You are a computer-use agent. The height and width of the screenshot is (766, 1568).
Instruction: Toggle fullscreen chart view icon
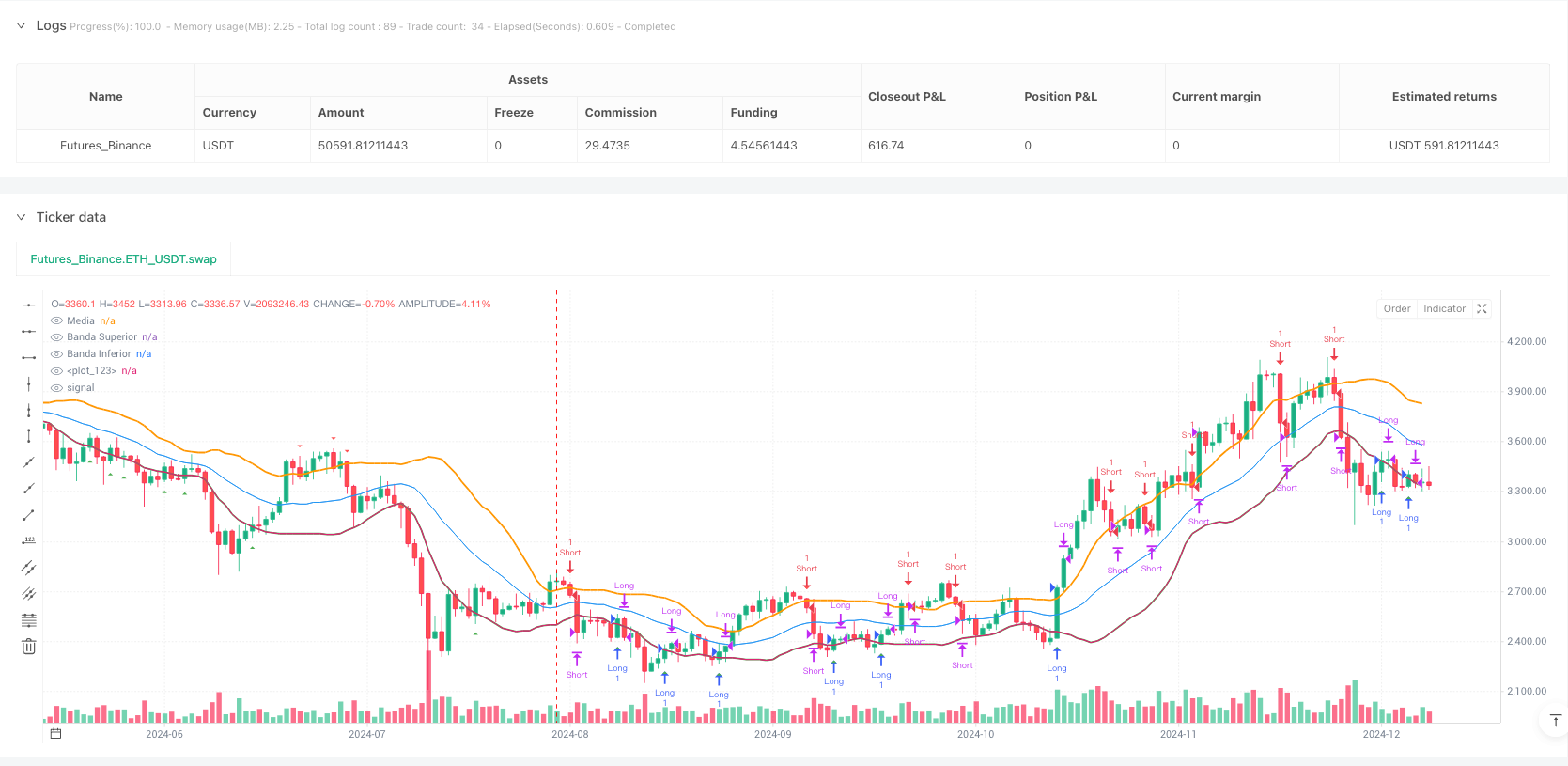point(1482,309)
